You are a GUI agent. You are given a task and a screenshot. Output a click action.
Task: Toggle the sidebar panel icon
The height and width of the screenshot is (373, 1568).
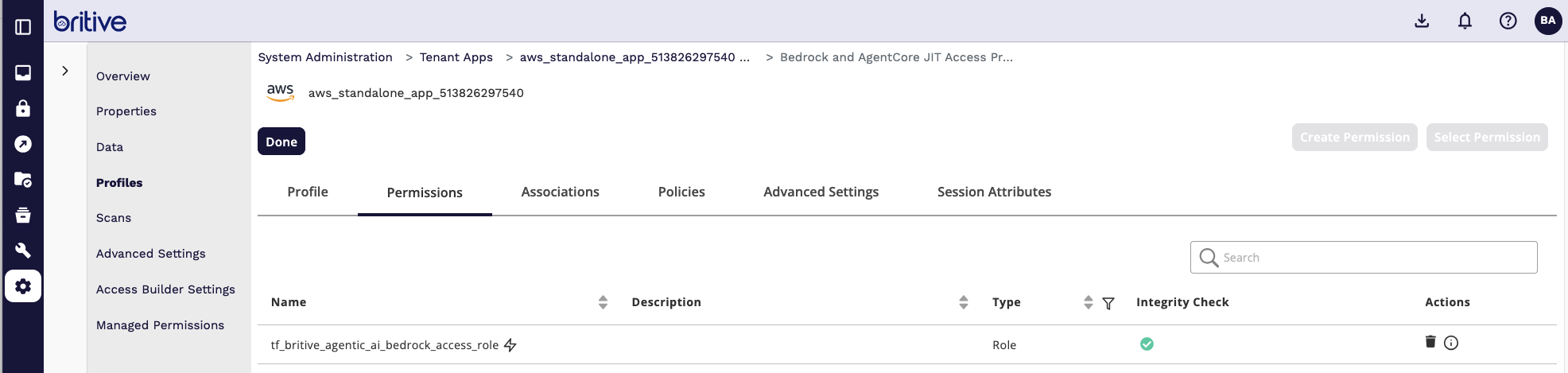pos(23,27)
